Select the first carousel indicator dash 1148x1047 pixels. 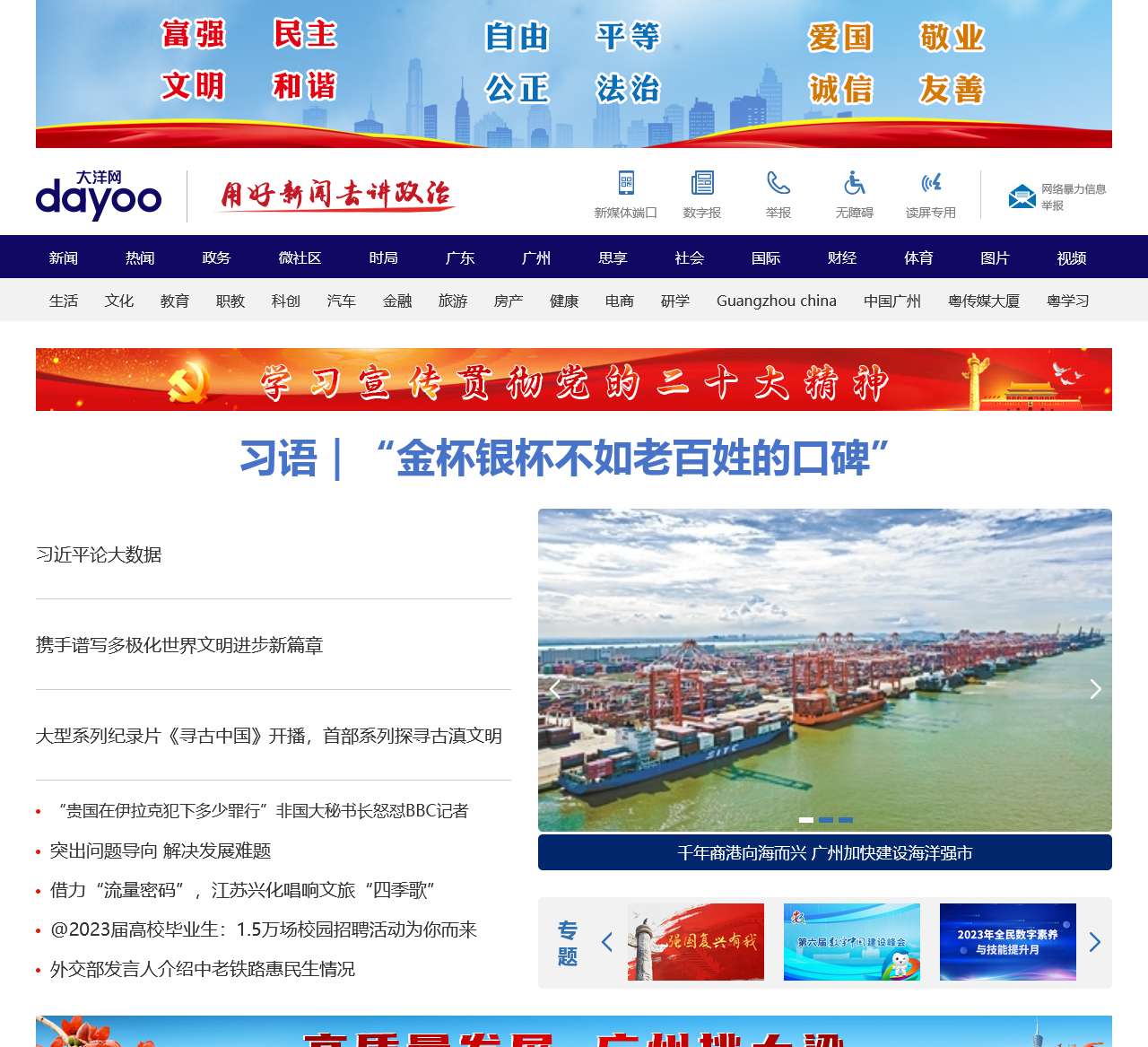pyautogui.click(x=806, y=820)
